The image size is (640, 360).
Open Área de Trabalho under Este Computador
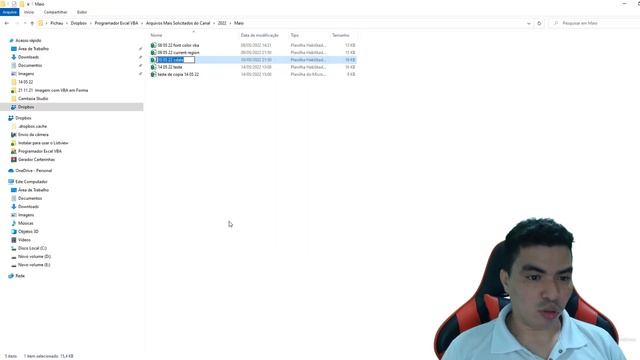[x=33, y=190]
